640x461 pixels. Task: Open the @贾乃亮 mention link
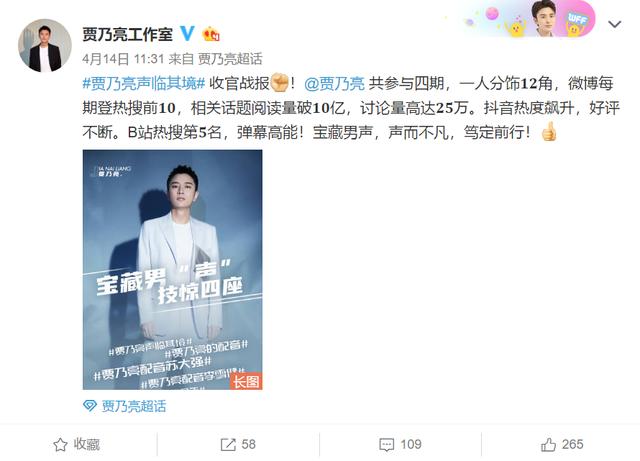[334, 84]
